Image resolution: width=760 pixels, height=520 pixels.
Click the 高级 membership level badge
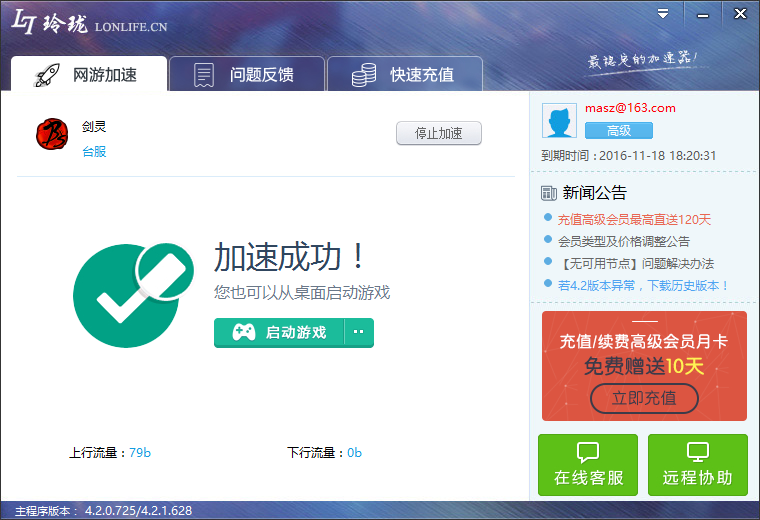(x=618, y=131)
